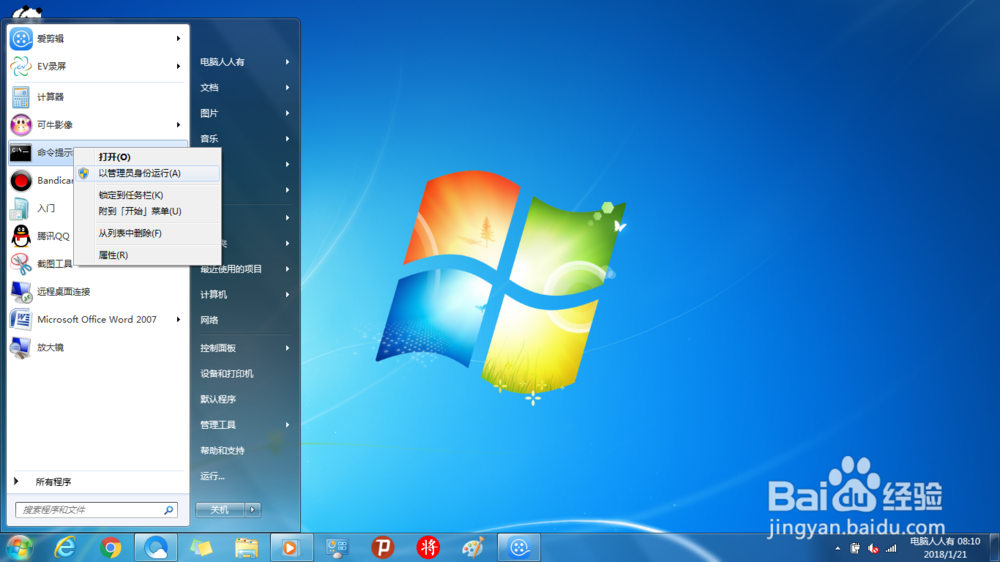Open file explorer folder taskbar icon
Viewport: 1000px width, 562px height.
click(x=246, y=547)
